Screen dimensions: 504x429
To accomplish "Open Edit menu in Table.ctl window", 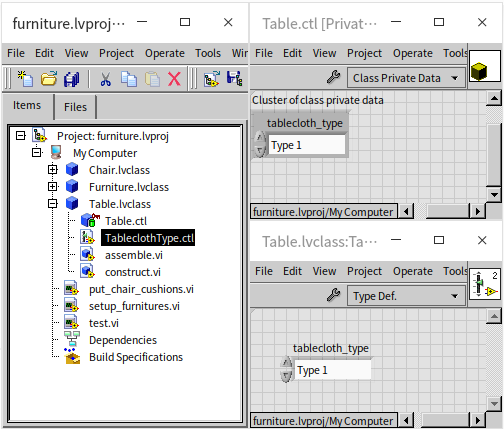I will pyautogui.click(x=292, y=53).
